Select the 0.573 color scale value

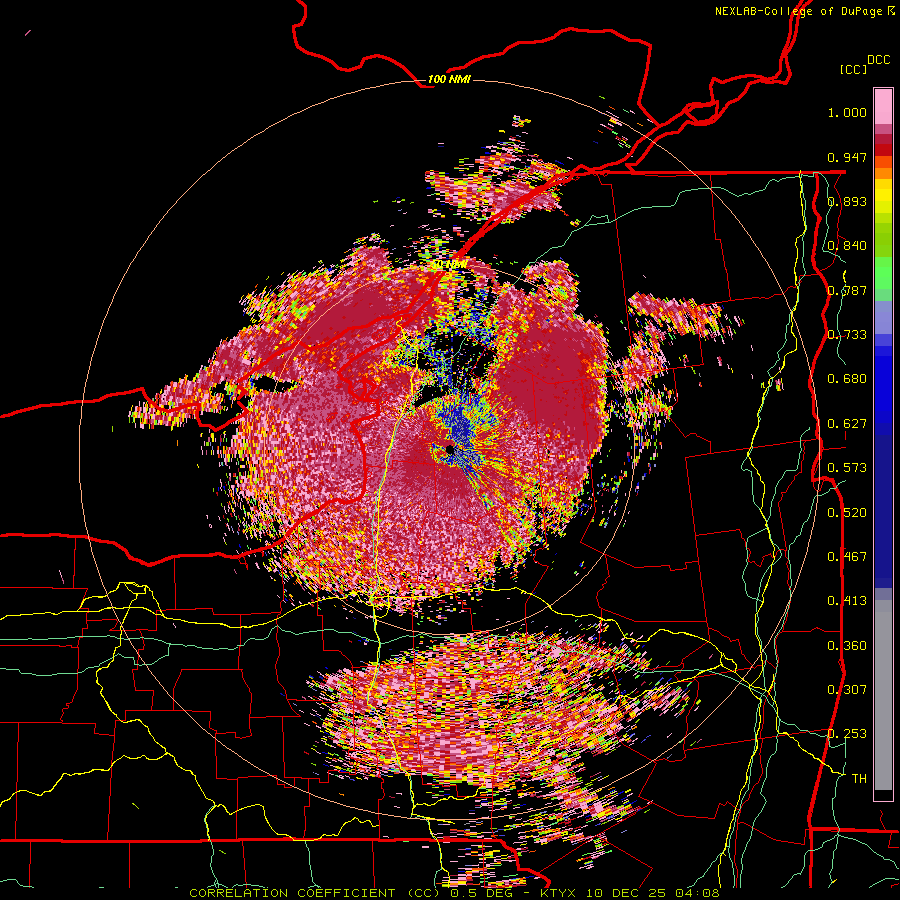(847, 468)
